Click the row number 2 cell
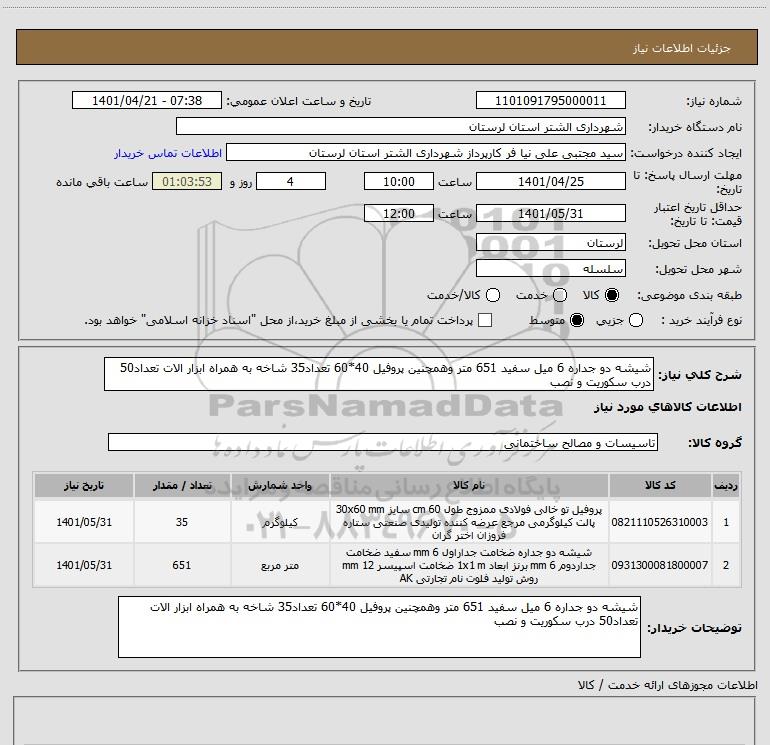The width and height of the screenshot is (770, 745). (726, 565)
